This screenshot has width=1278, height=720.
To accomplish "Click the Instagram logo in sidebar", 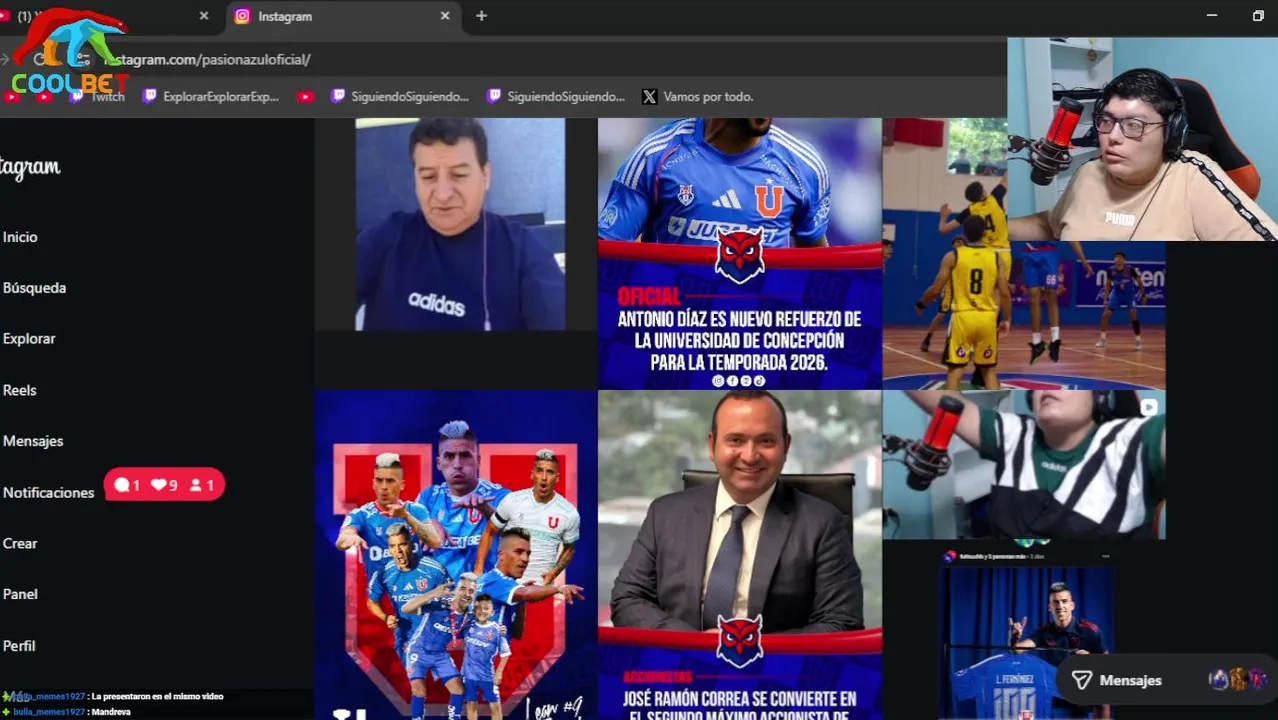I will [x=30, y=168].
